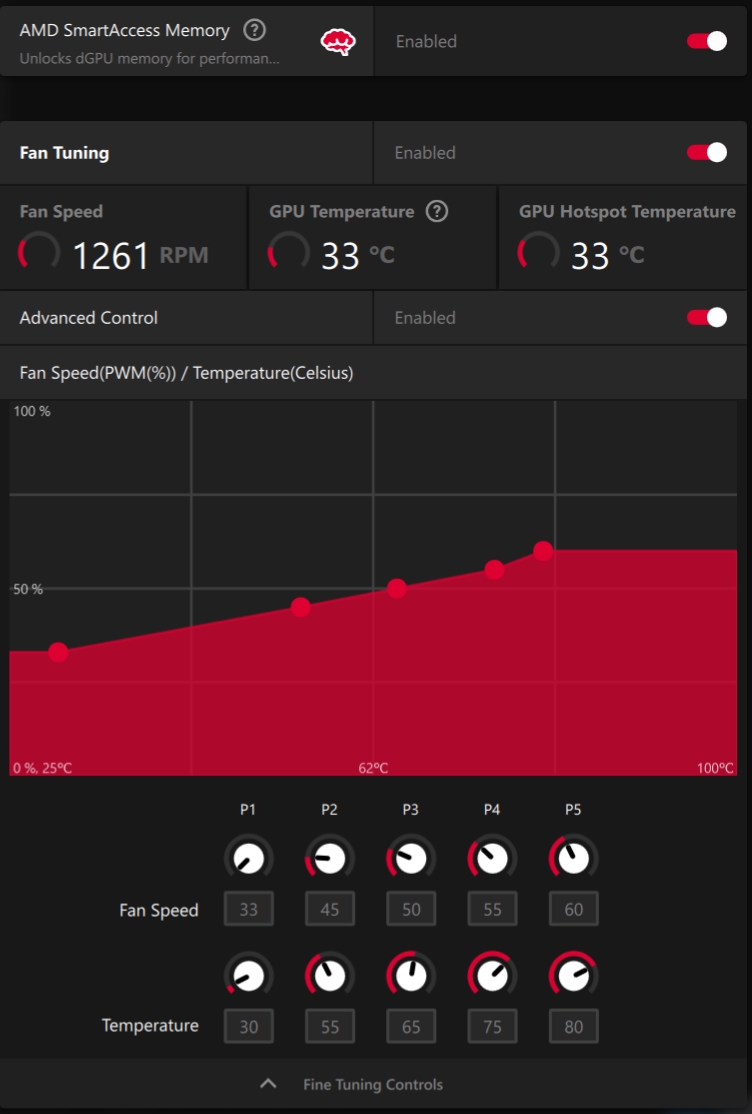
Task: Select the third fan curve point at 50%
Action: tap(397, 588)
